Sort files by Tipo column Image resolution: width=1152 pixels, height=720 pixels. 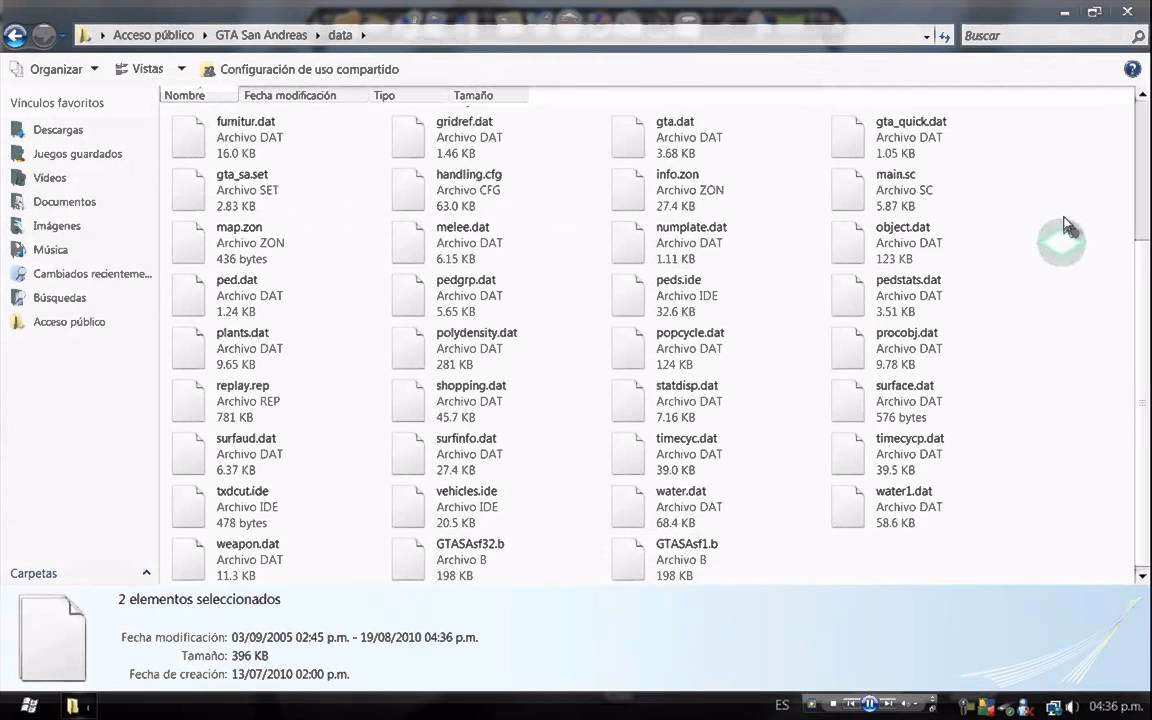coord(408,95)
